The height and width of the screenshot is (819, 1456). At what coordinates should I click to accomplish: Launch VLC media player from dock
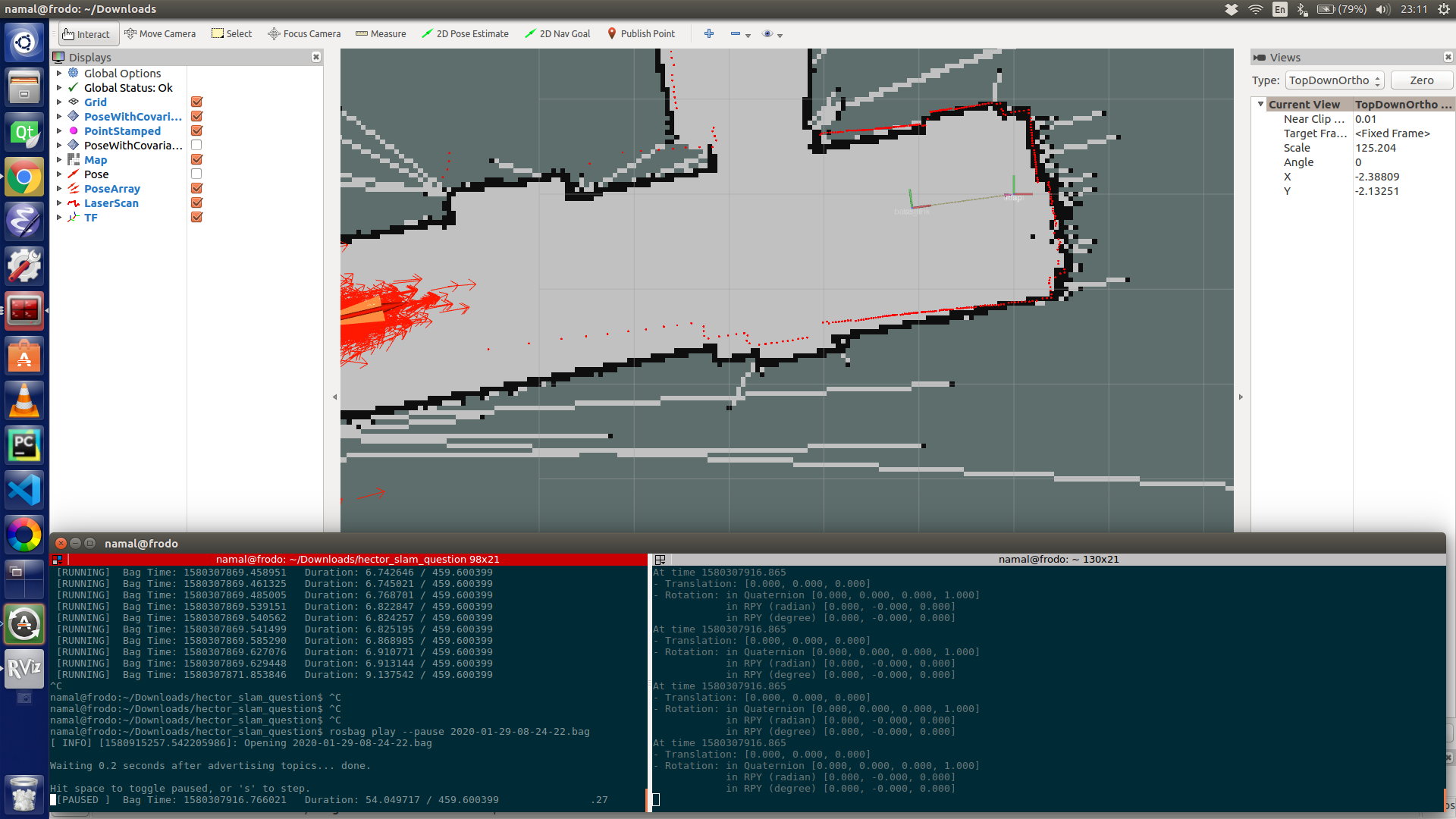point(24,400)
